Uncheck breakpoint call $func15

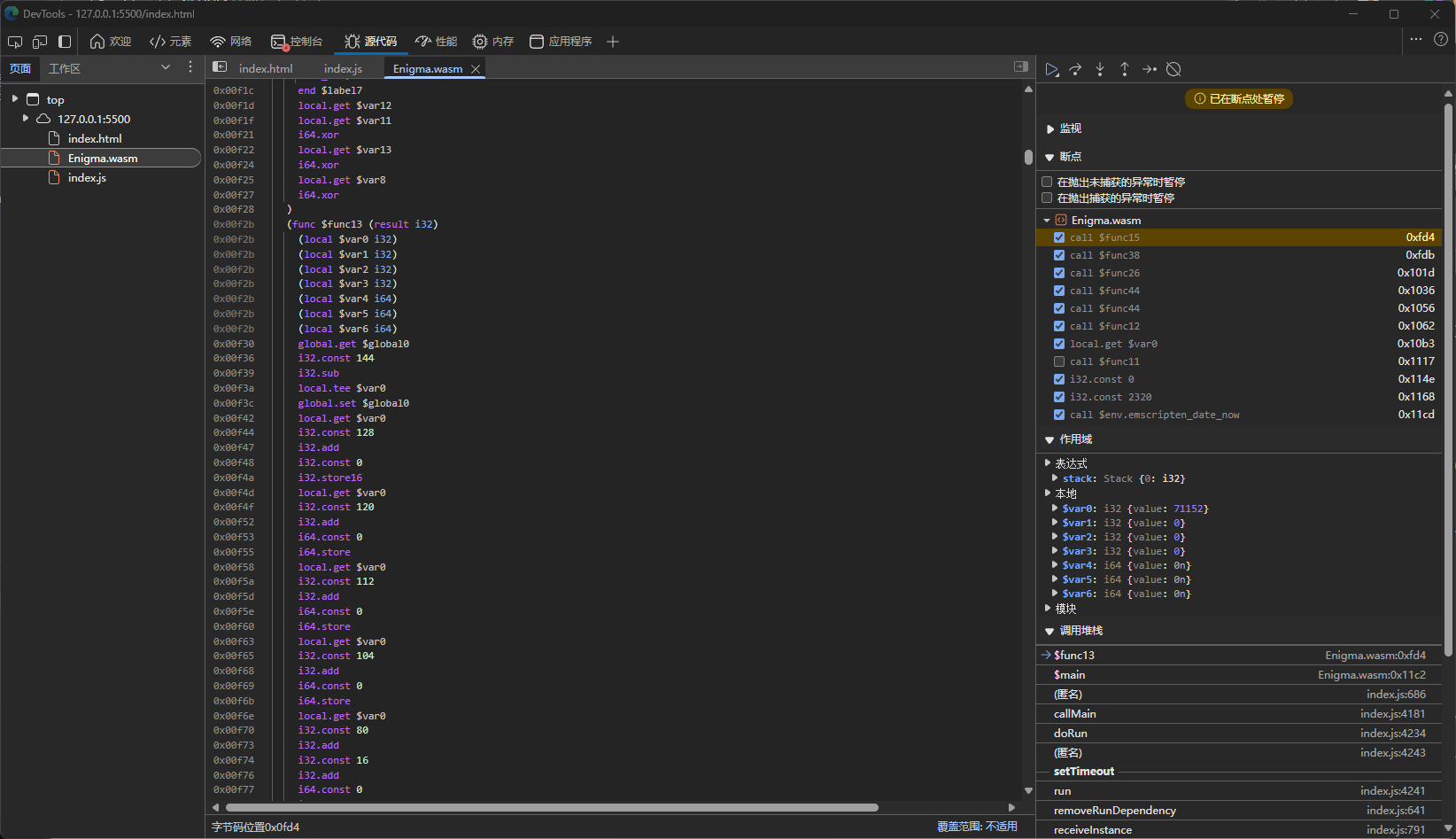click(1059, 237)
